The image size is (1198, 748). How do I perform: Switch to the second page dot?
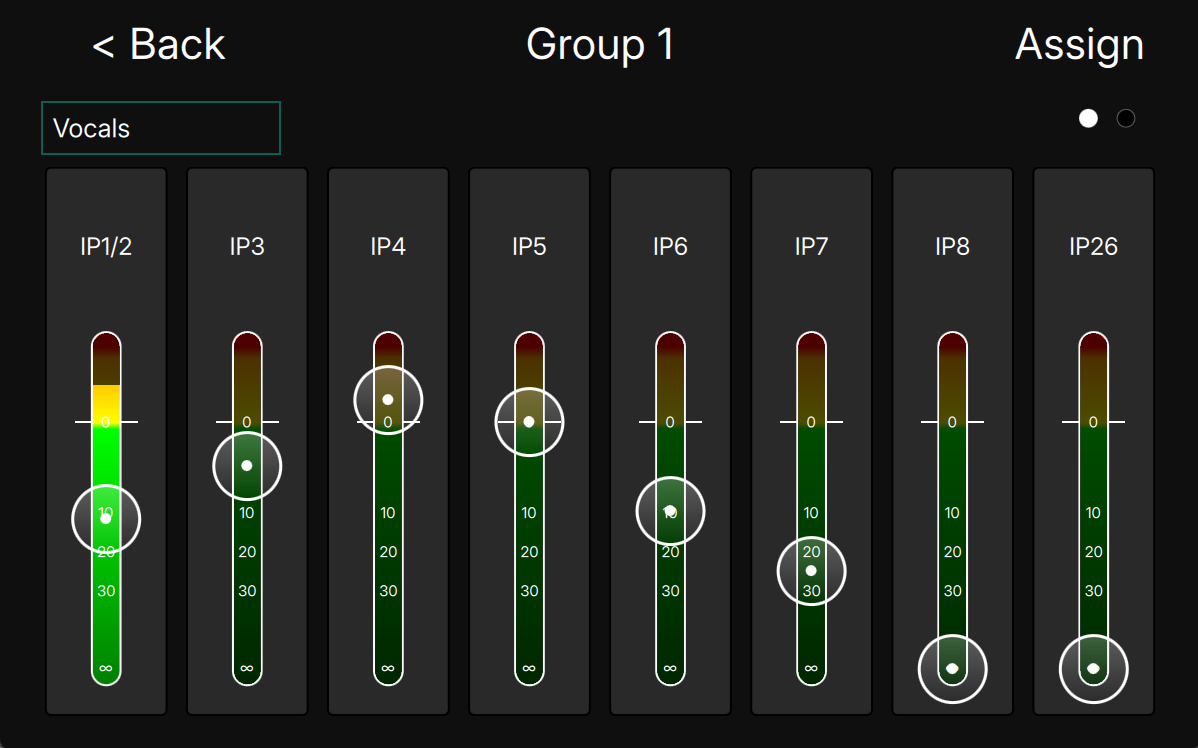coord(1126,119)
